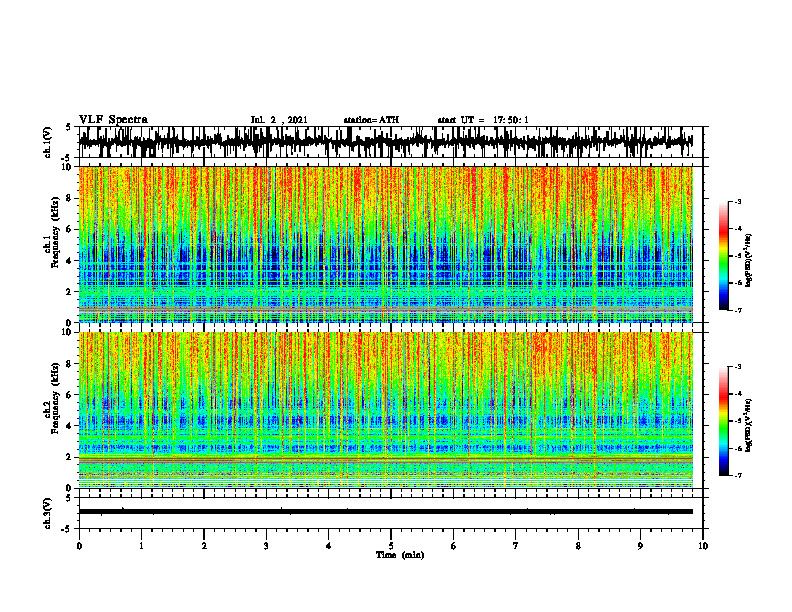792x612 pixels.
Task: Click inside the ch.1 spectrogram panel
Action: click(385, 244)
